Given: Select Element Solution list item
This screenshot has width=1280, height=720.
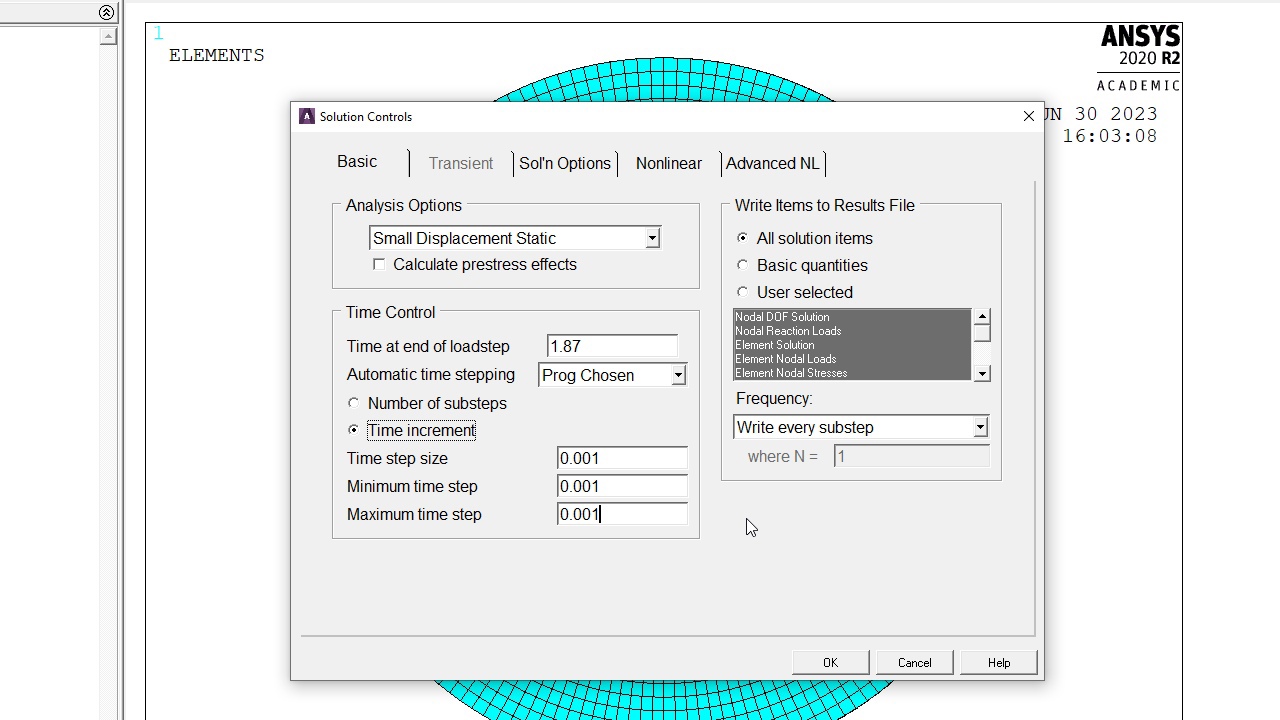Looking at the screenshot, I should pyautogui.click(x=852, y=345).
